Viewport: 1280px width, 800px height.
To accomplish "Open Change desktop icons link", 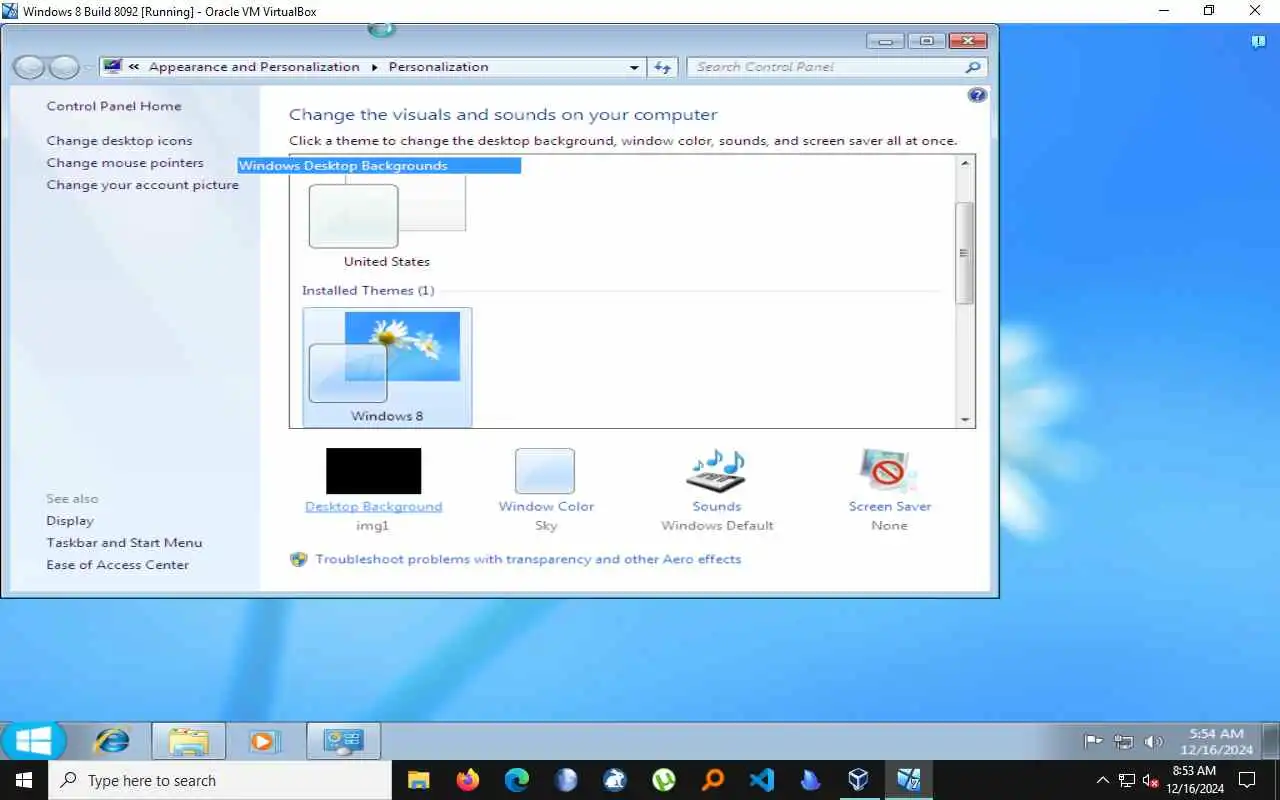I will tap(119, 141).
